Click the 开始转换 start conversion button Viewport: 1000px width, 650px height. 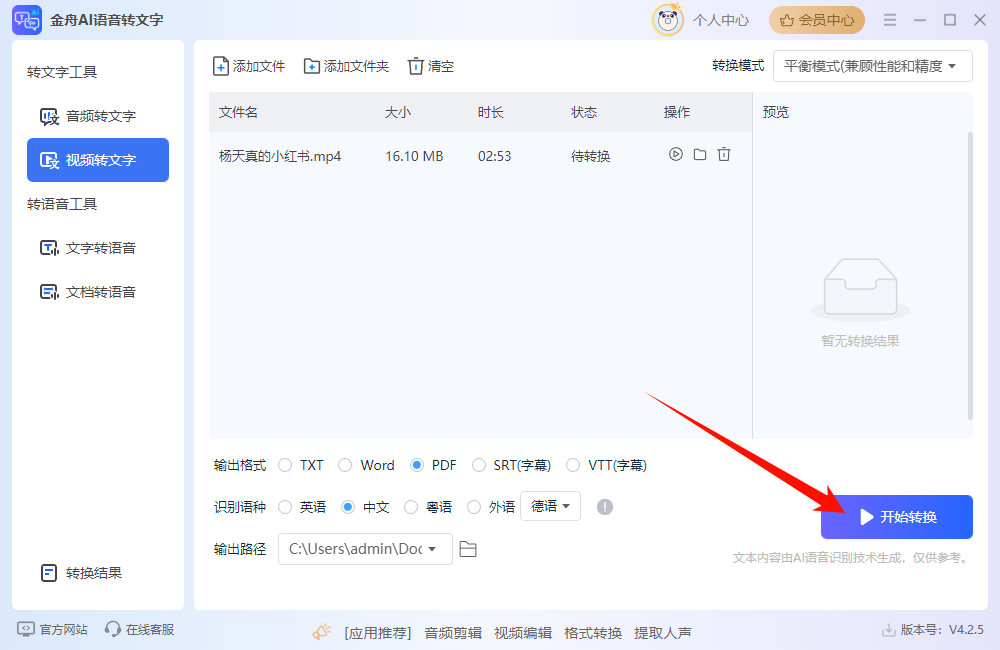click(x=896, y=516)
